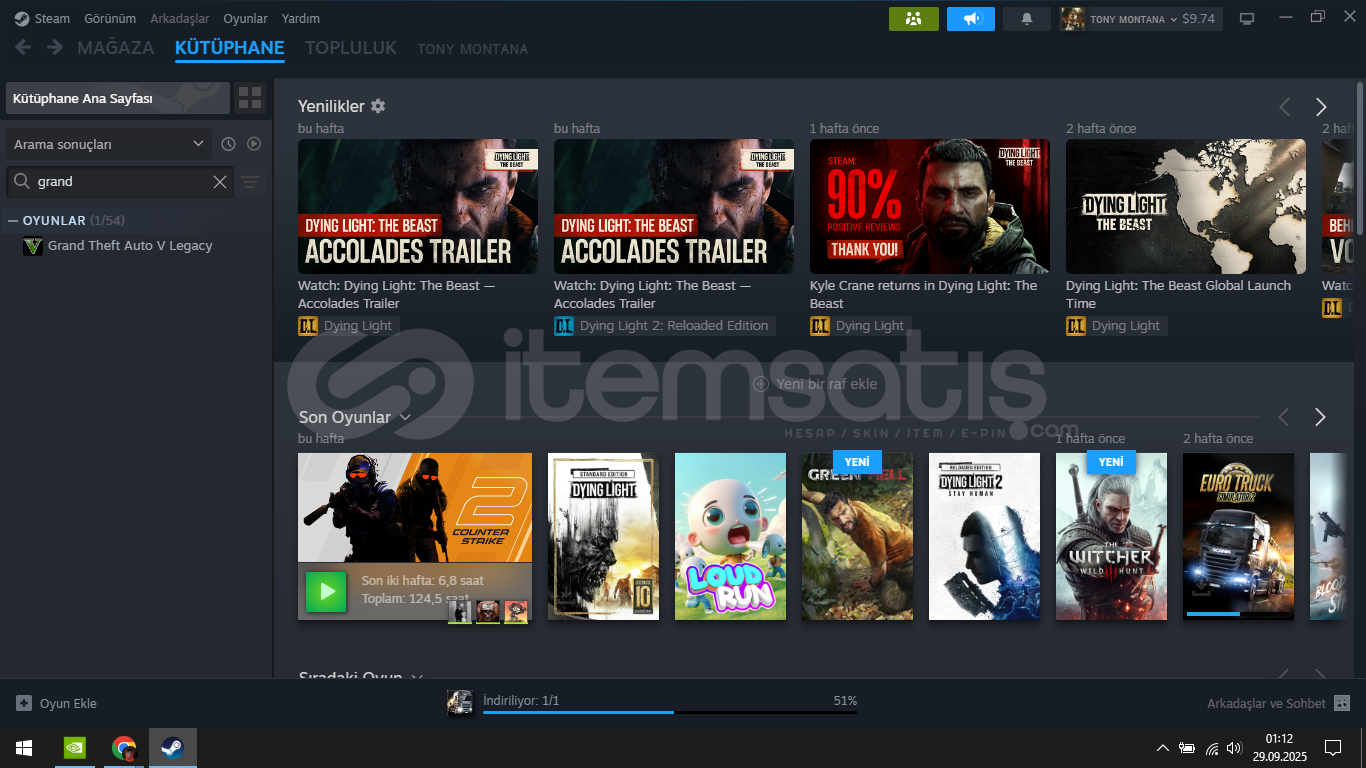Click the Steam logo menu
Viewport: 1366px width, 768px height.
[42, 18]
